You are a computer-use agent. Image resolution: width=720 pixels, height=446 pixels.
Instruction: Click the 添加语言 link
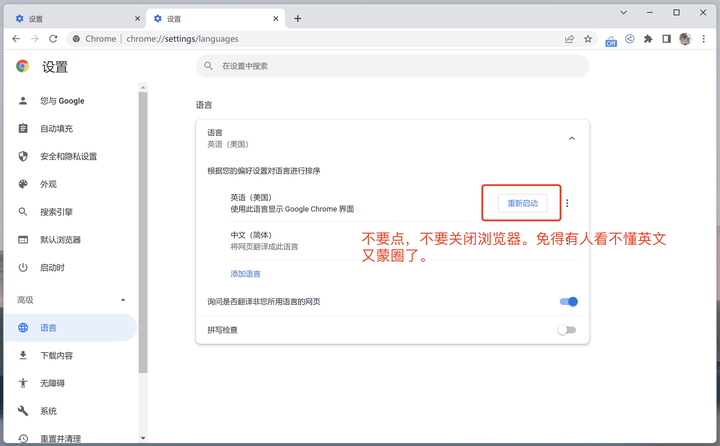tap(245, 274)
